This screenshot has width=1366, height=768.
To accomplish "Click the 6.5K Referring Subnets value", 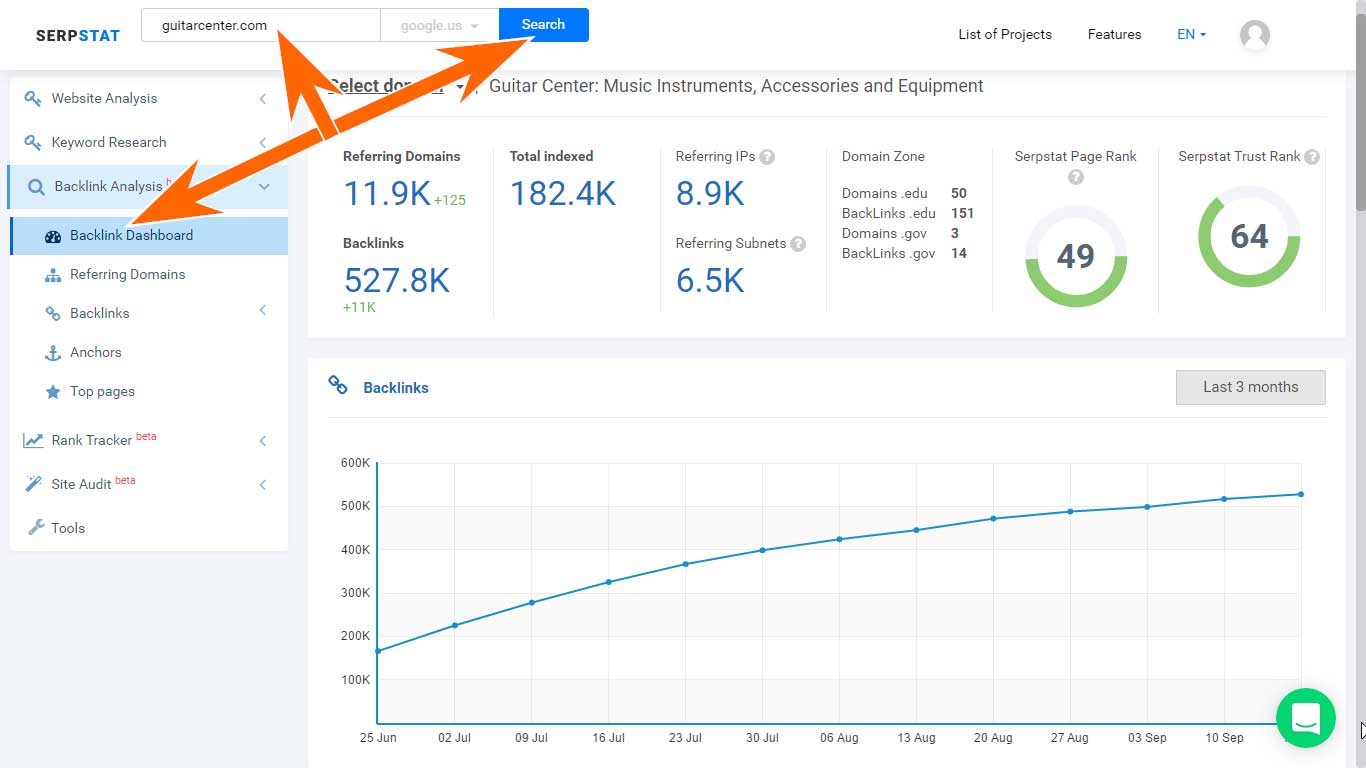I will click(710, 280).
